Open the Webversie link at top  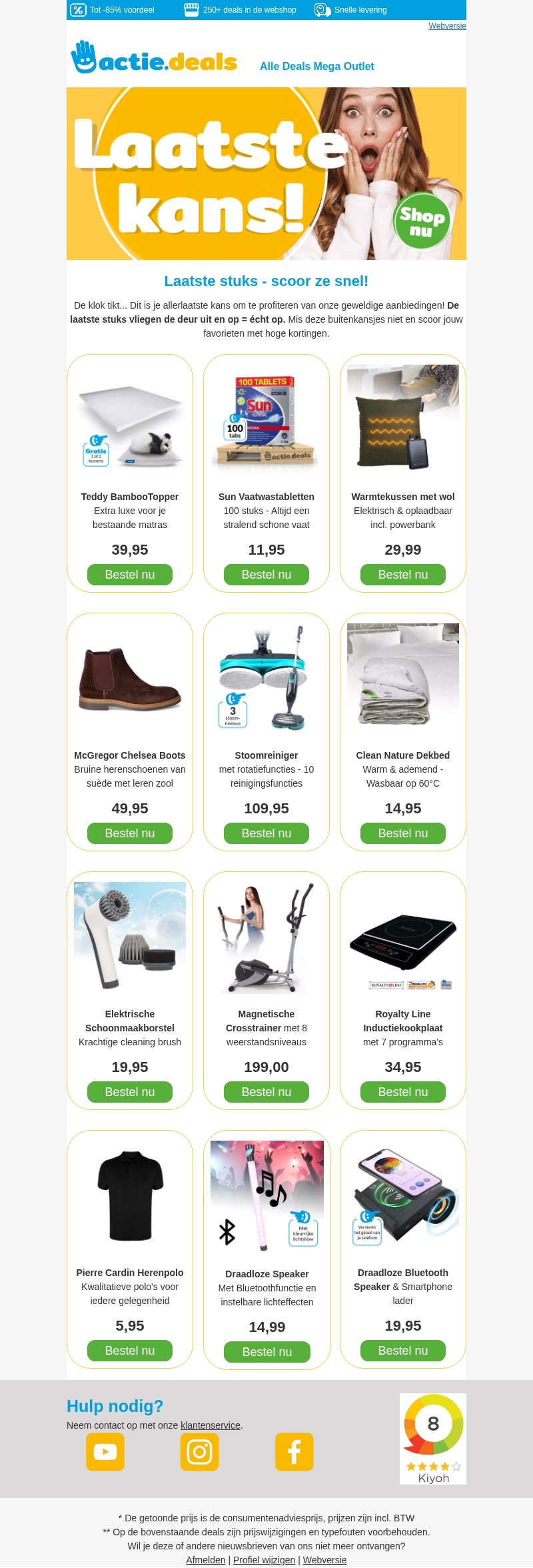pos(447,26)
